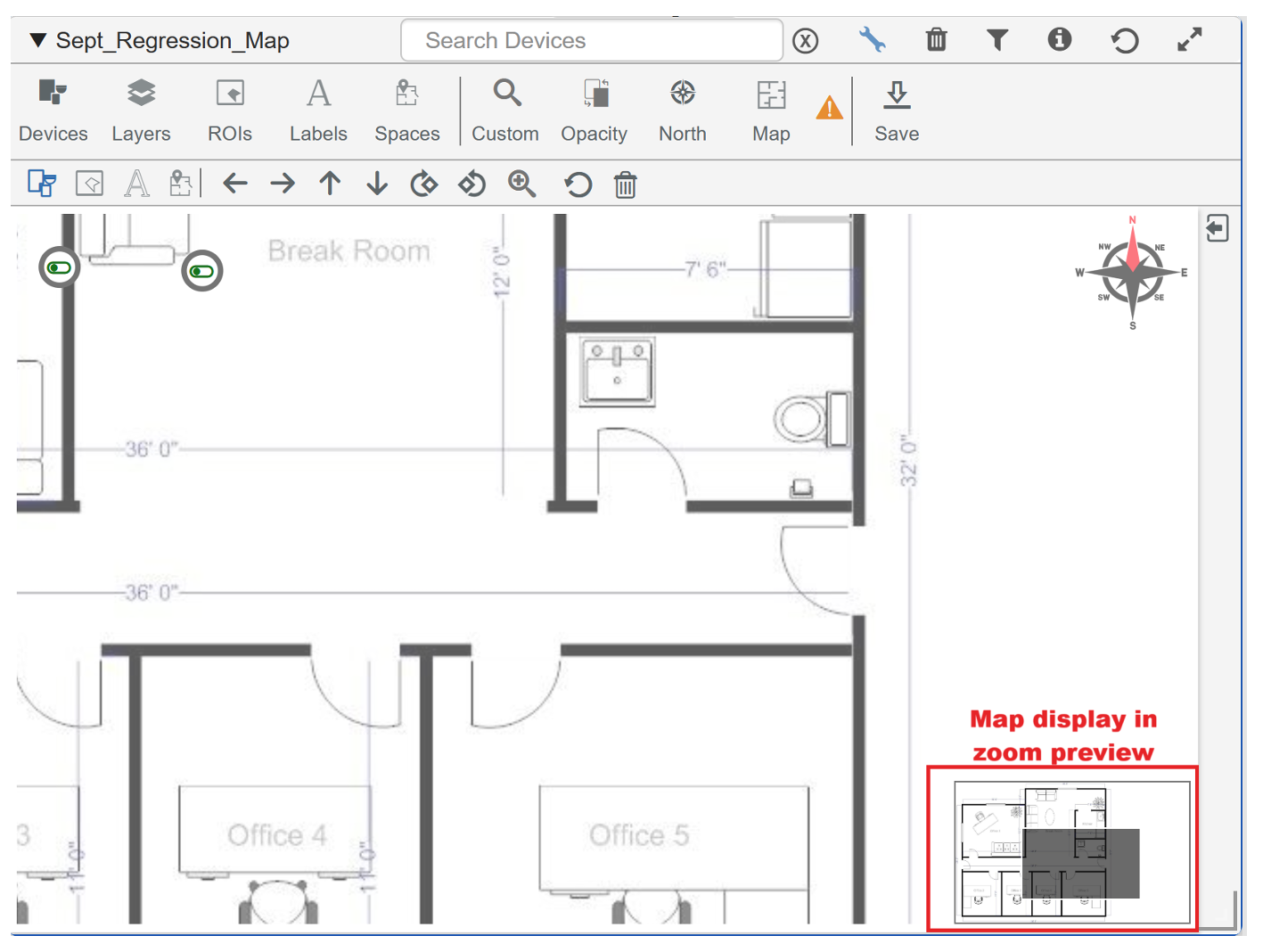Click the trash icon in header bar
The height and width of the screenshot is (952, 1271).
point(936,40)
